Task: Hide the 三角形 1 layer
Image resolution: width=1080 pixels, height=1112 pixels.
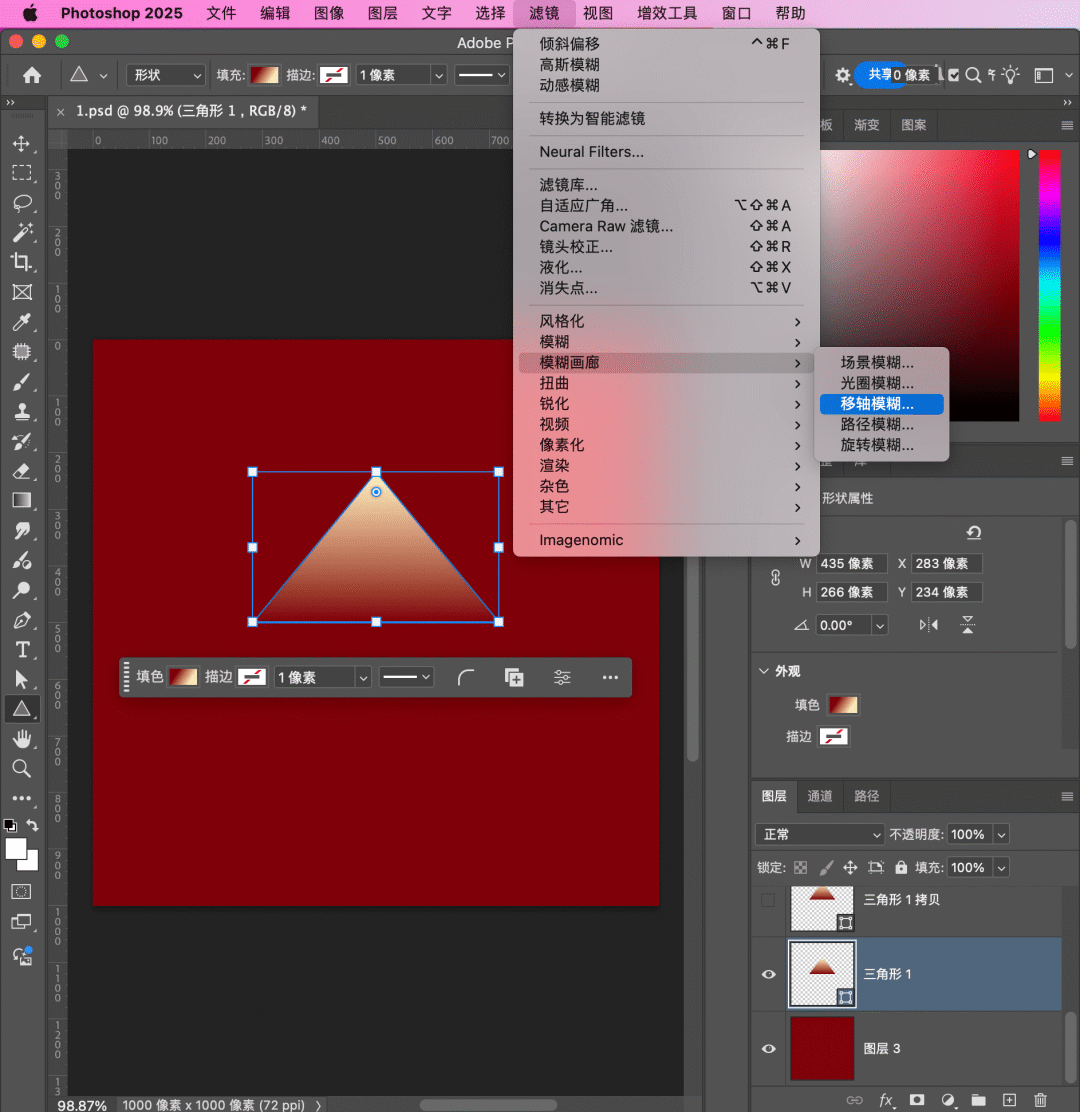Action: coord(768,974)
